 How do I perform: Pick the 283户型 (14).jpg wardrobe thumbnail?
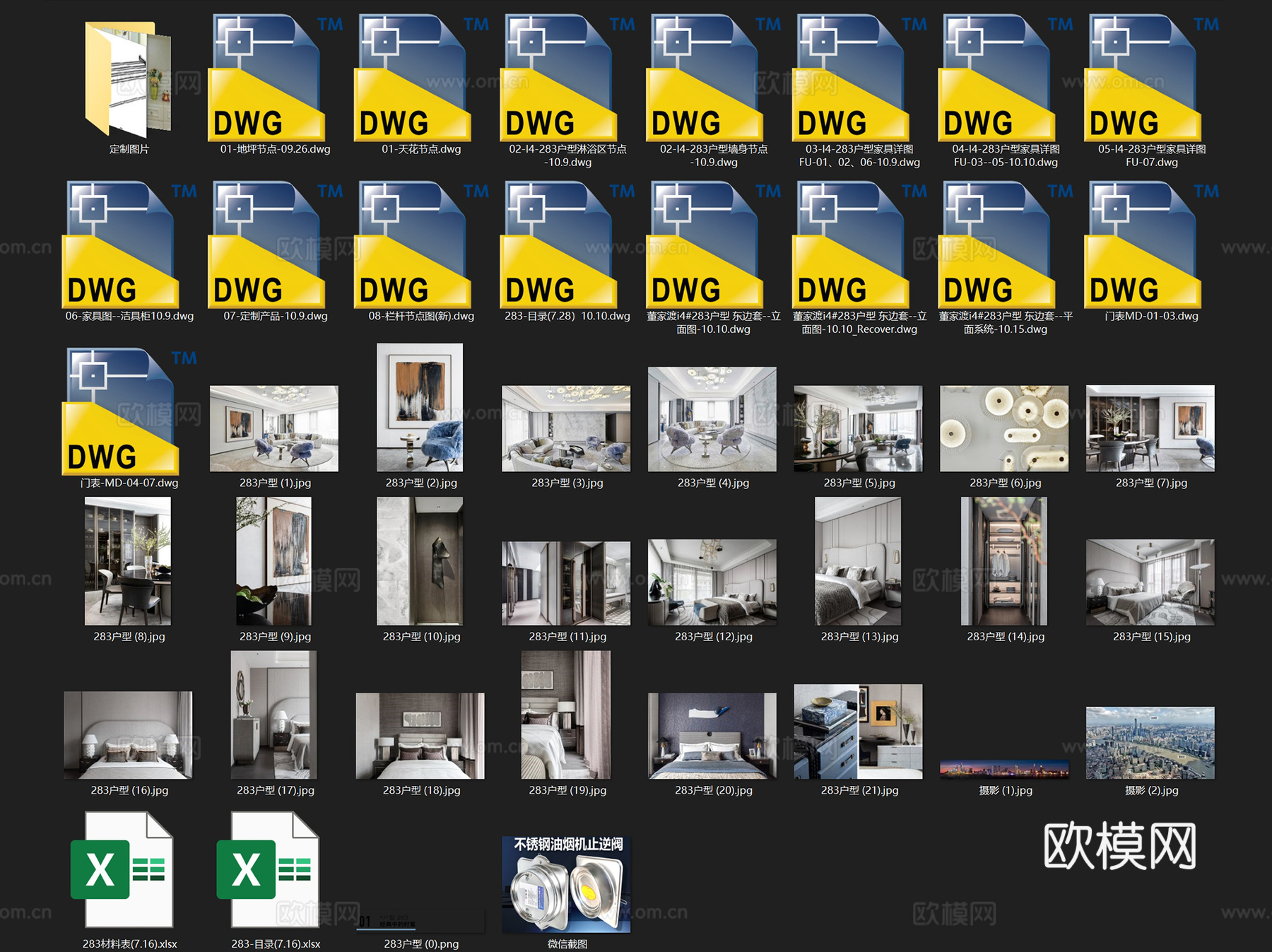1004,561
